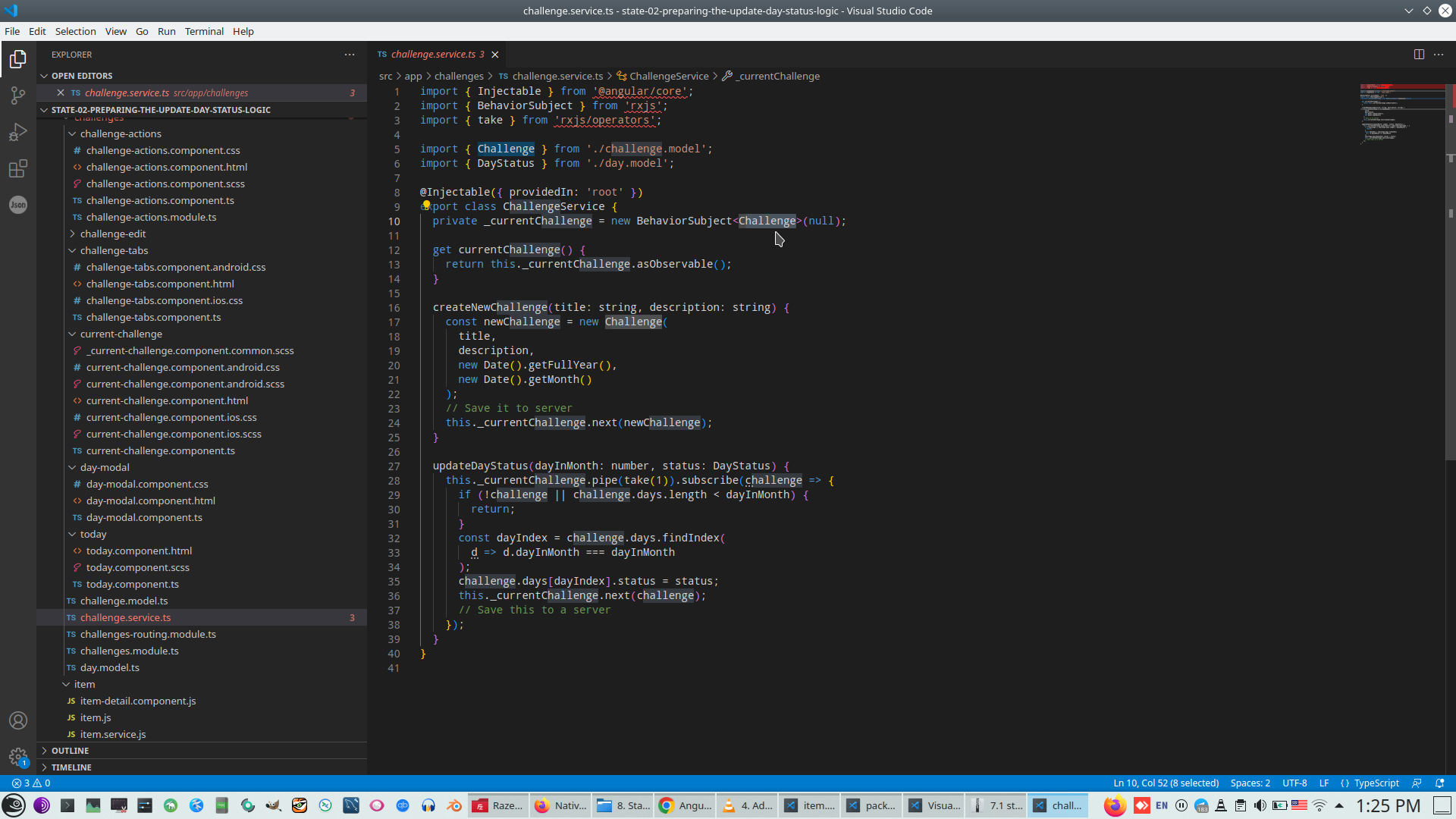Click the lightbulb code action icon
Viewport: 1456px width, 819px height.
click(x=426, y=206)
